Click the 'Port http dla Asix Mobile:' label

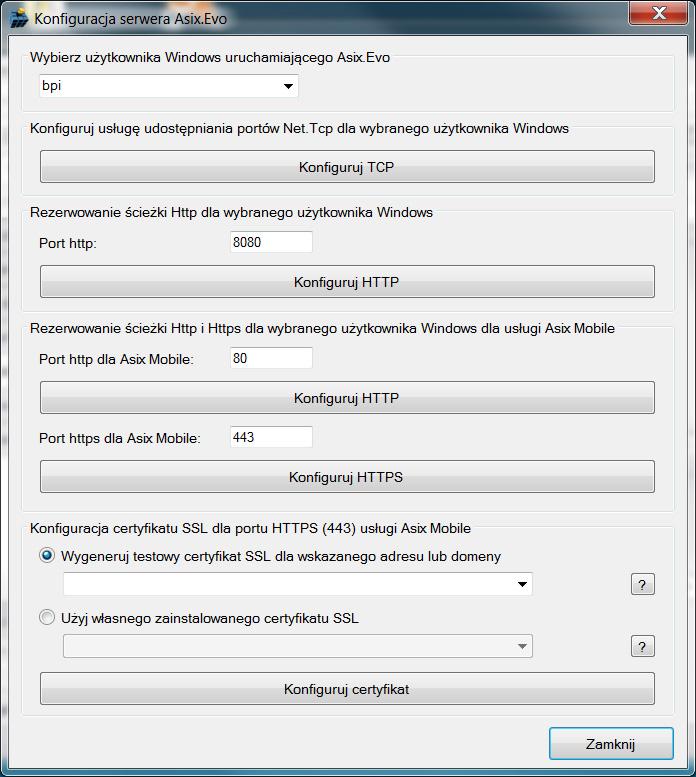[x=116, y=359]
